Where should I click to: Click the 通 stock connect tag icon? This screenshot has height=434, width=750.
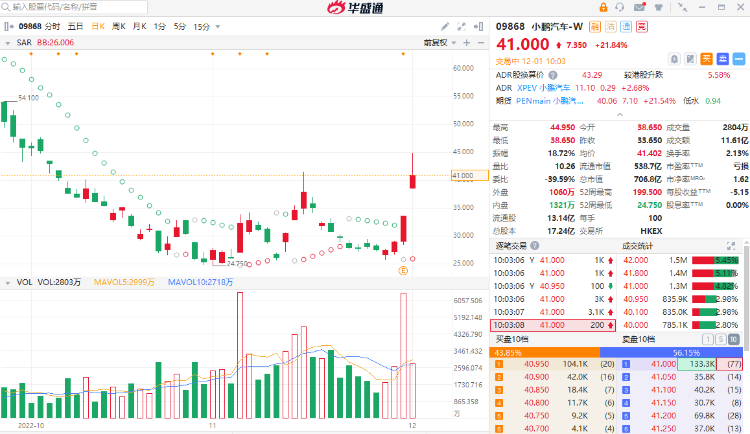[x=626, y=27]
